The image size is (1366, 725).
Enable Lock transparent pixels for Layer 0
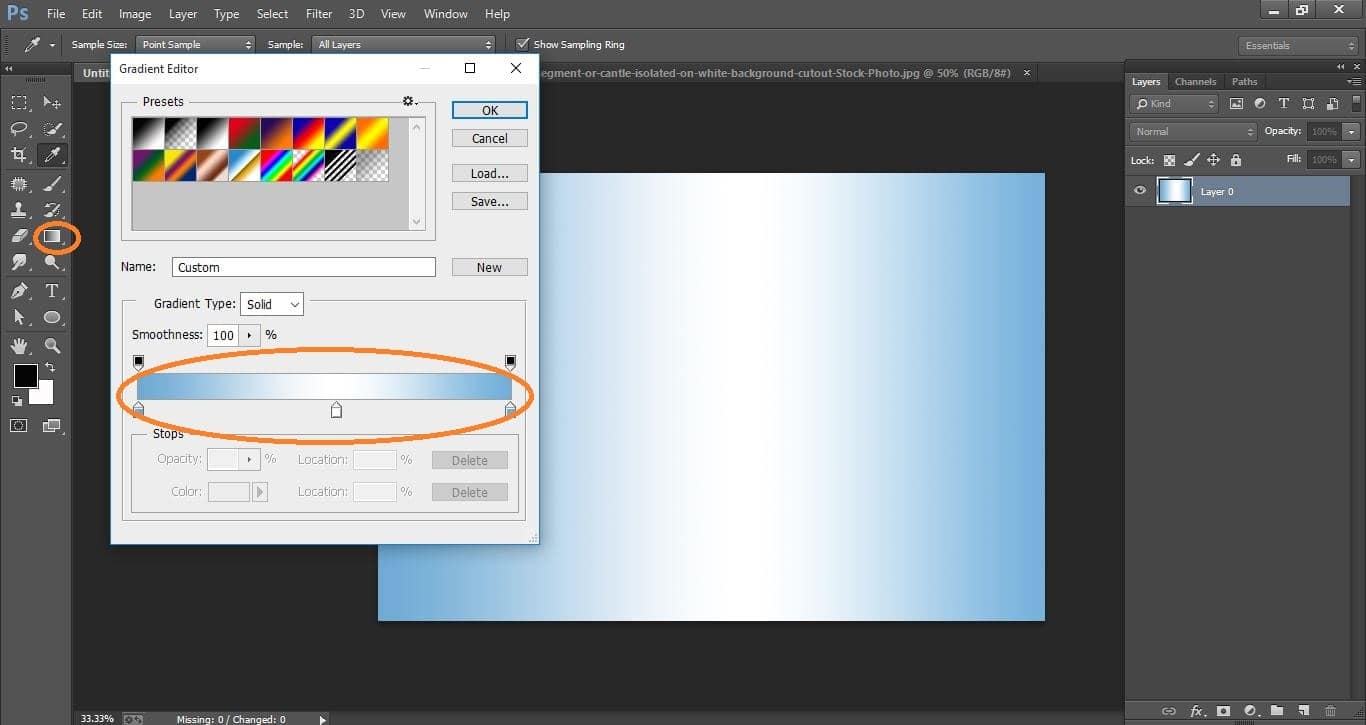pos(1168,159)
